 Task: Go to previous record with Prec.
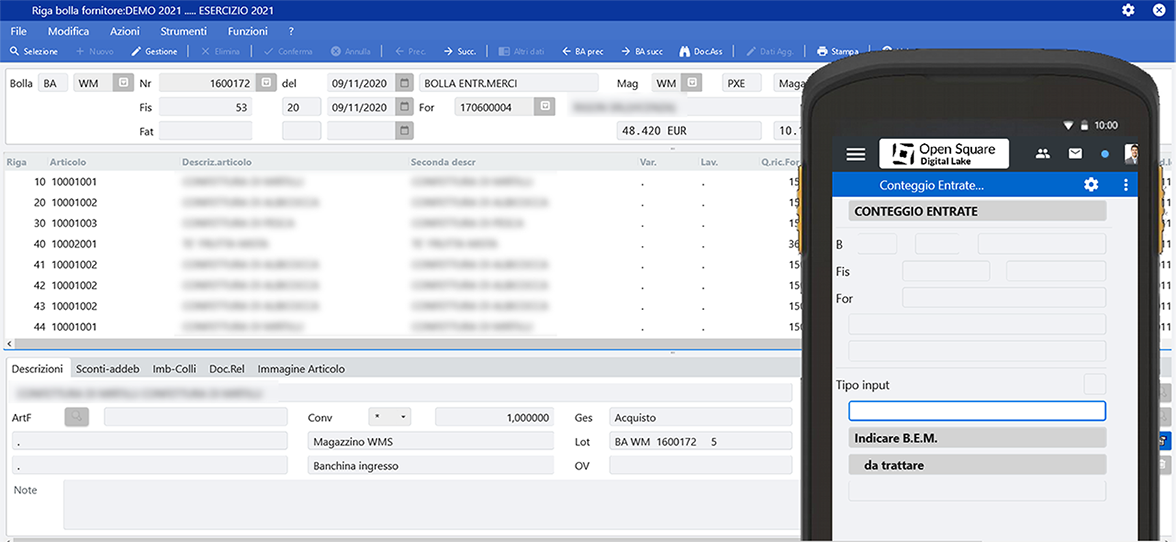tap(410, 52)
